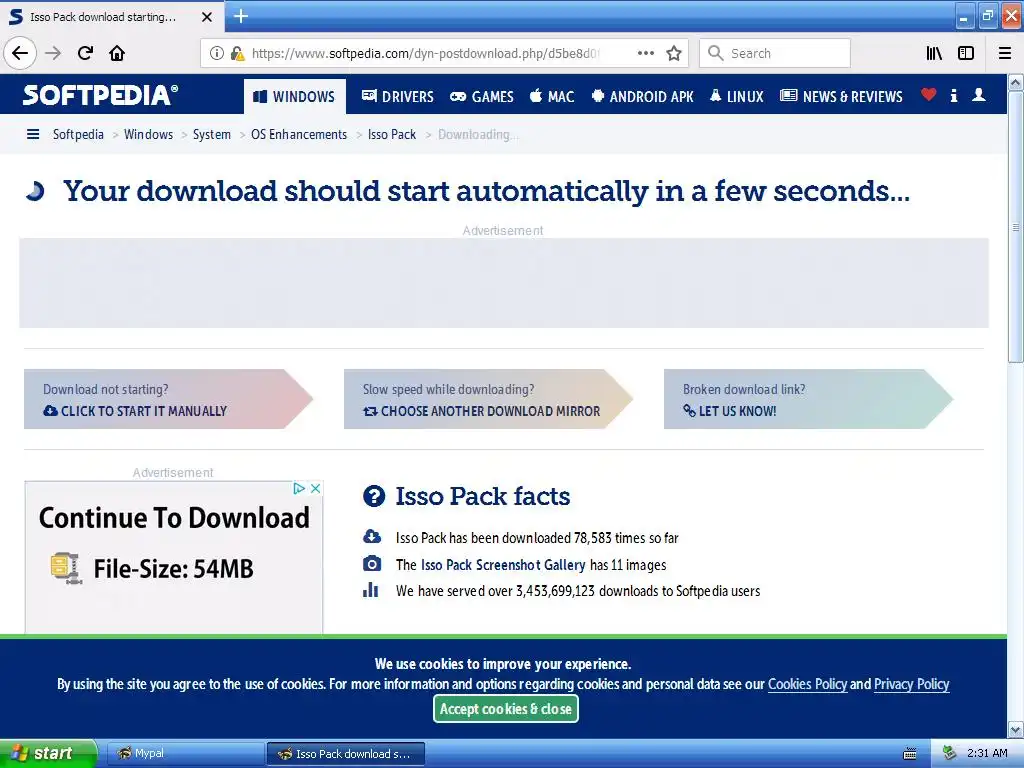The image size is (1024, 768).
Task: Click the Downloading... breadcrumb text
Action: point(478,135)
